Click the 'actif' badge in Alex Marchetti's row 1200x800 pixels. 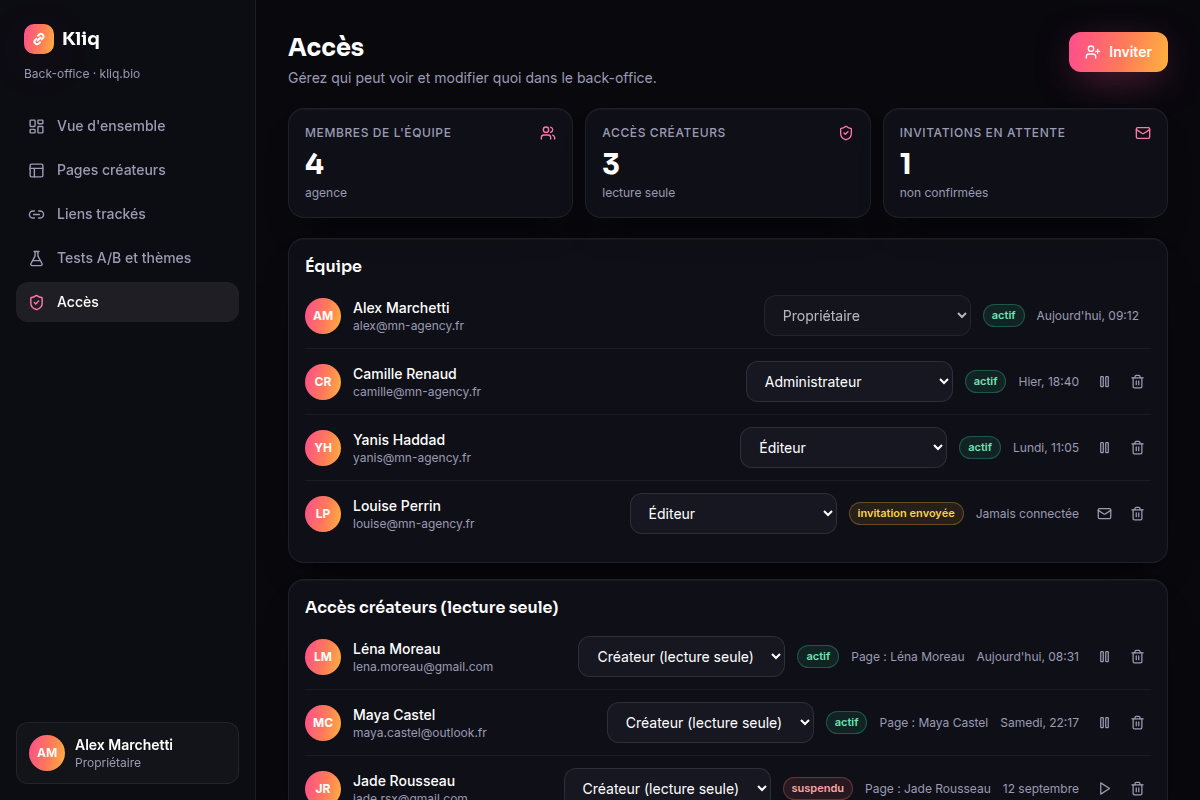click(1004, 315)
